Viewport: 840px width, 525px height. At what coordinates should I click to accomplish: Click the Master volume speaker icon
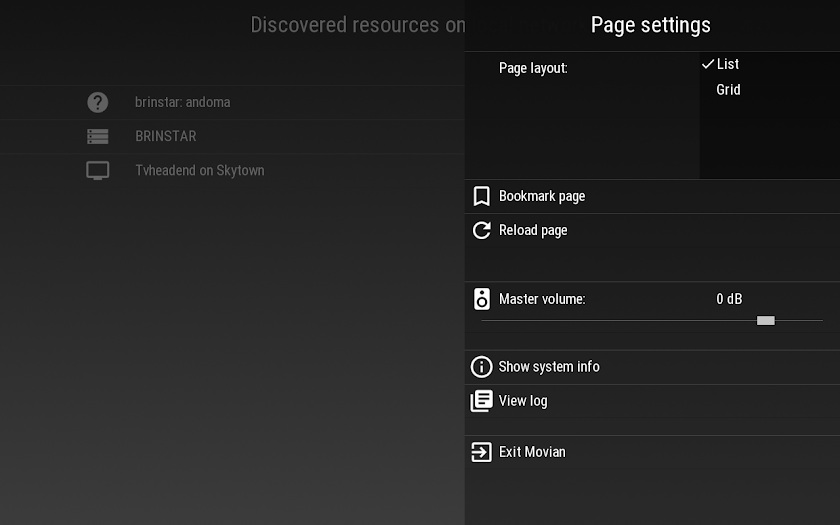[482, 299]
